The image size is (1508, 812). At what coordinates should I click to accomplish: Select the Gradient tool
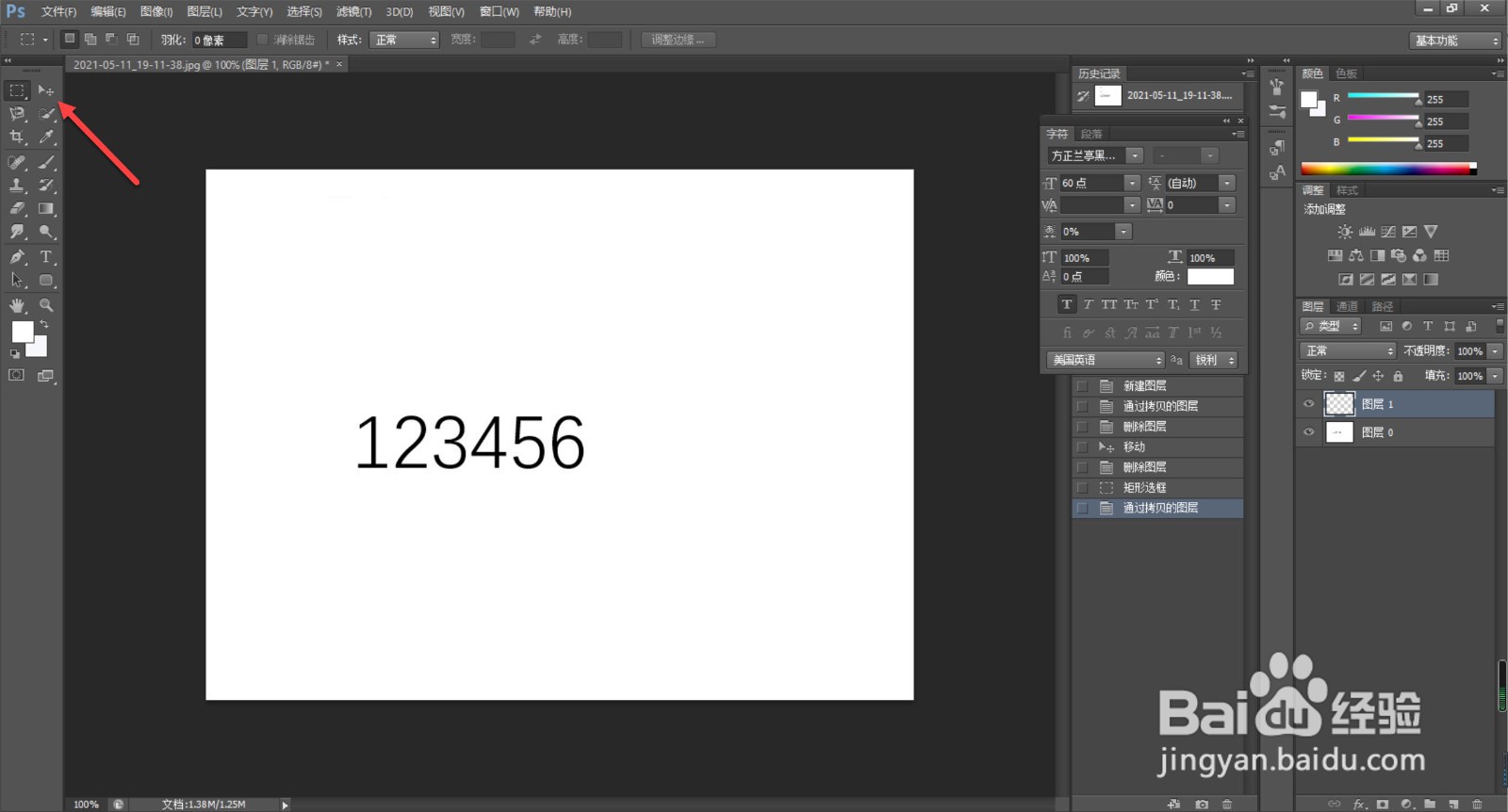[x=46, y=209]
